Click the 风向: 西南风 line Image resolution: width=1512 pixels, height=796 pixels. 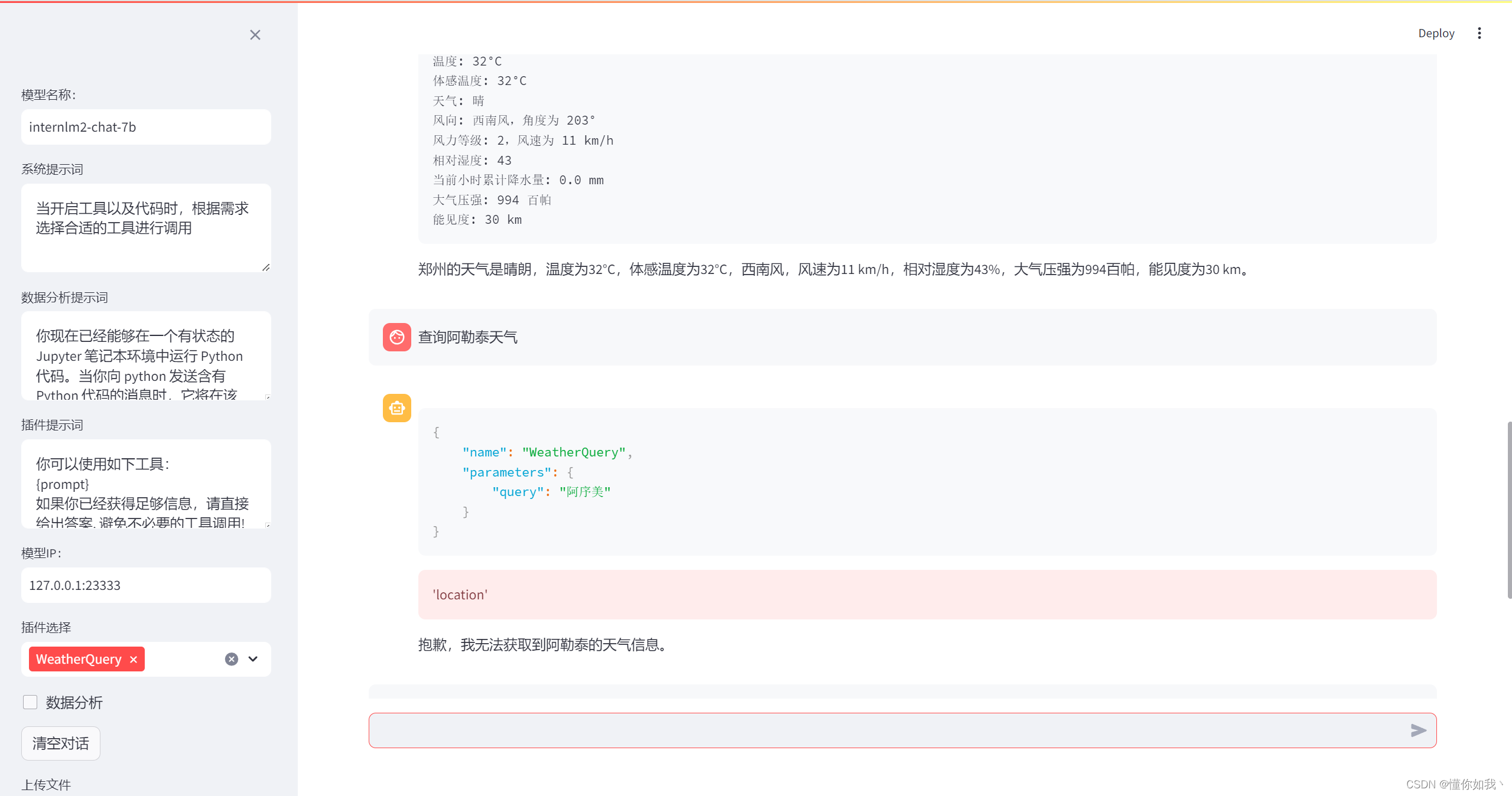point(513,120)
